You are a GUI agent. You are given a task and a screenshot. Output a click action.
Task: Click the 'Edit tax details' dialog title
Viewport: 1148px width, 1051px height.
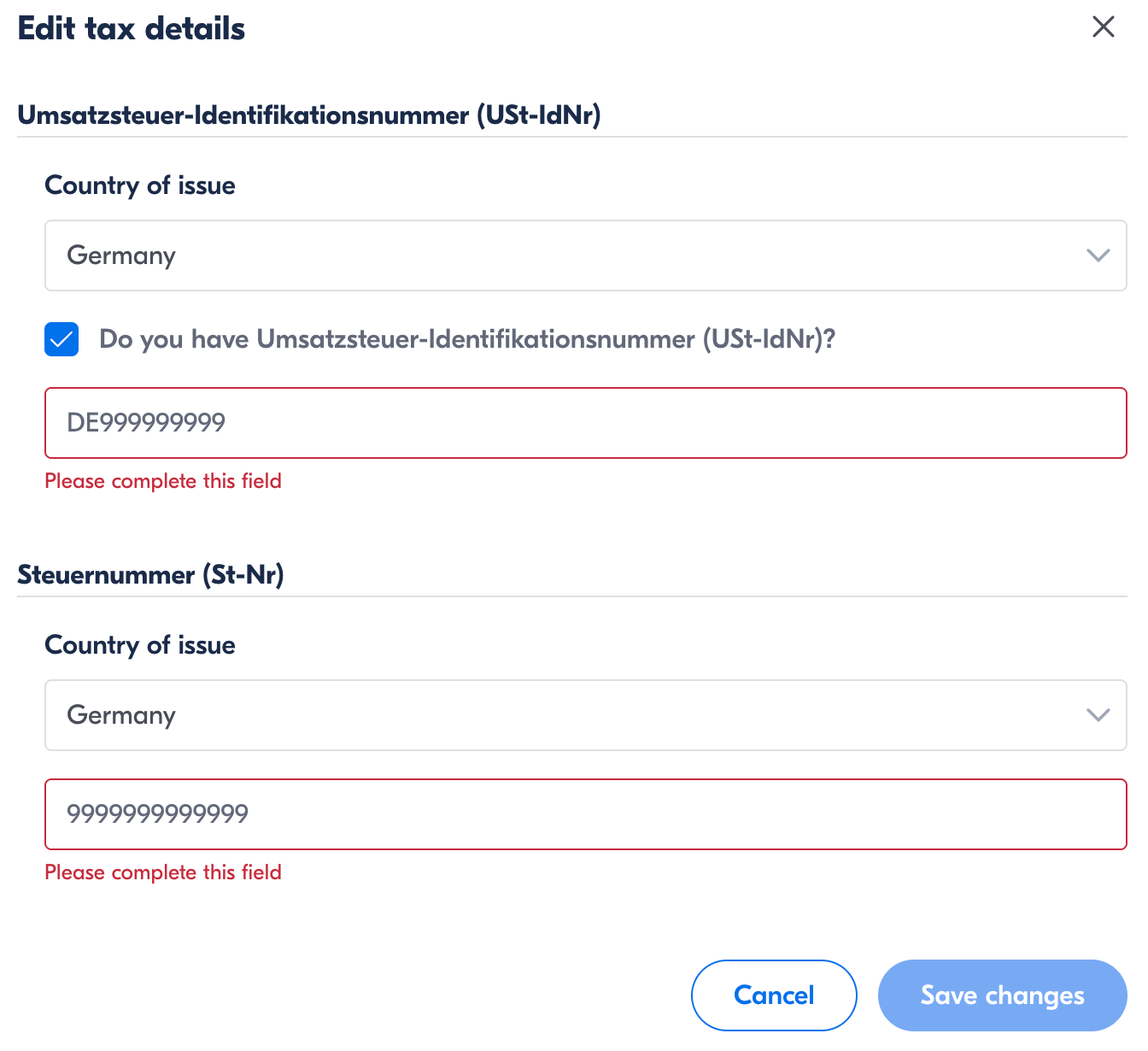coord(132,29)
